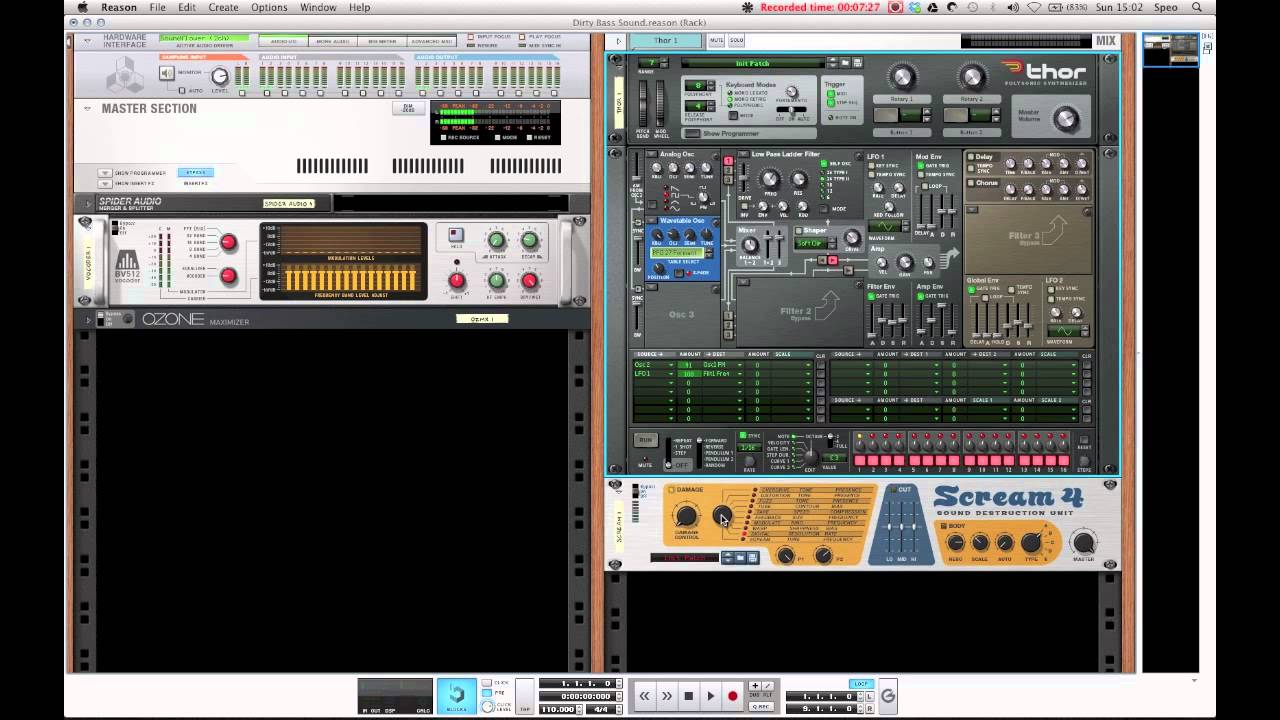Click the Thor Mixer balance knob
1280x720 pixels.
coord(749,245)
